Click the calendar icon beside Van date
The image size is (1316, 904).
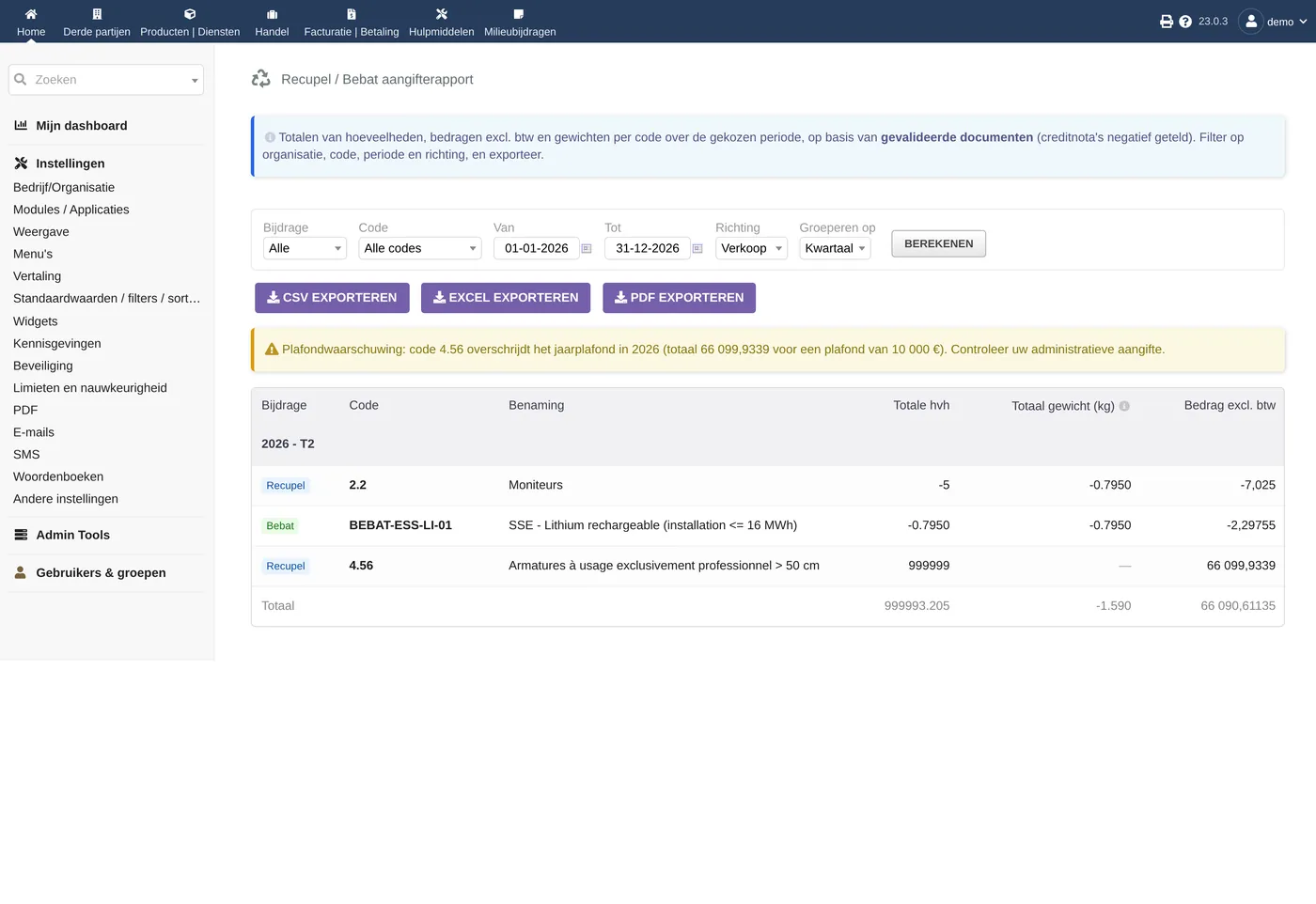(587, 249)
